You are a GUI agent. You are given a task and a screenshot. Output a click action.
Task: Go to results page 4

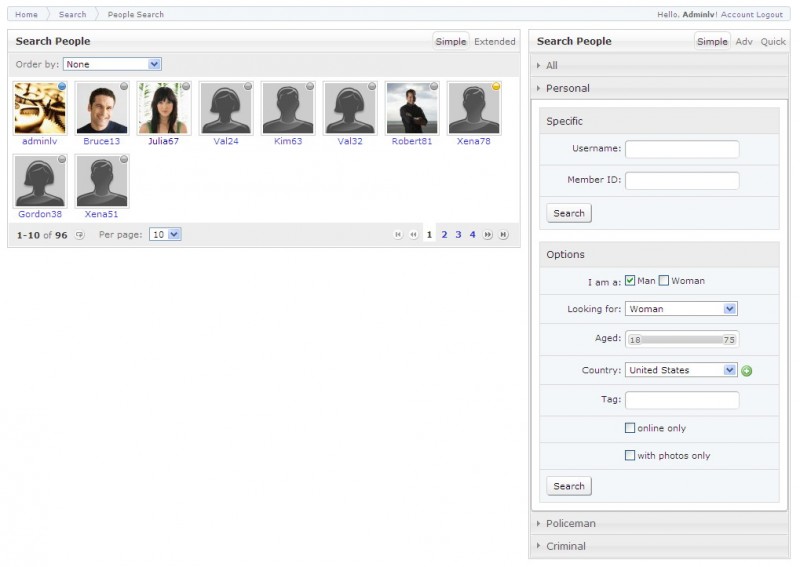tap(472, 235)
